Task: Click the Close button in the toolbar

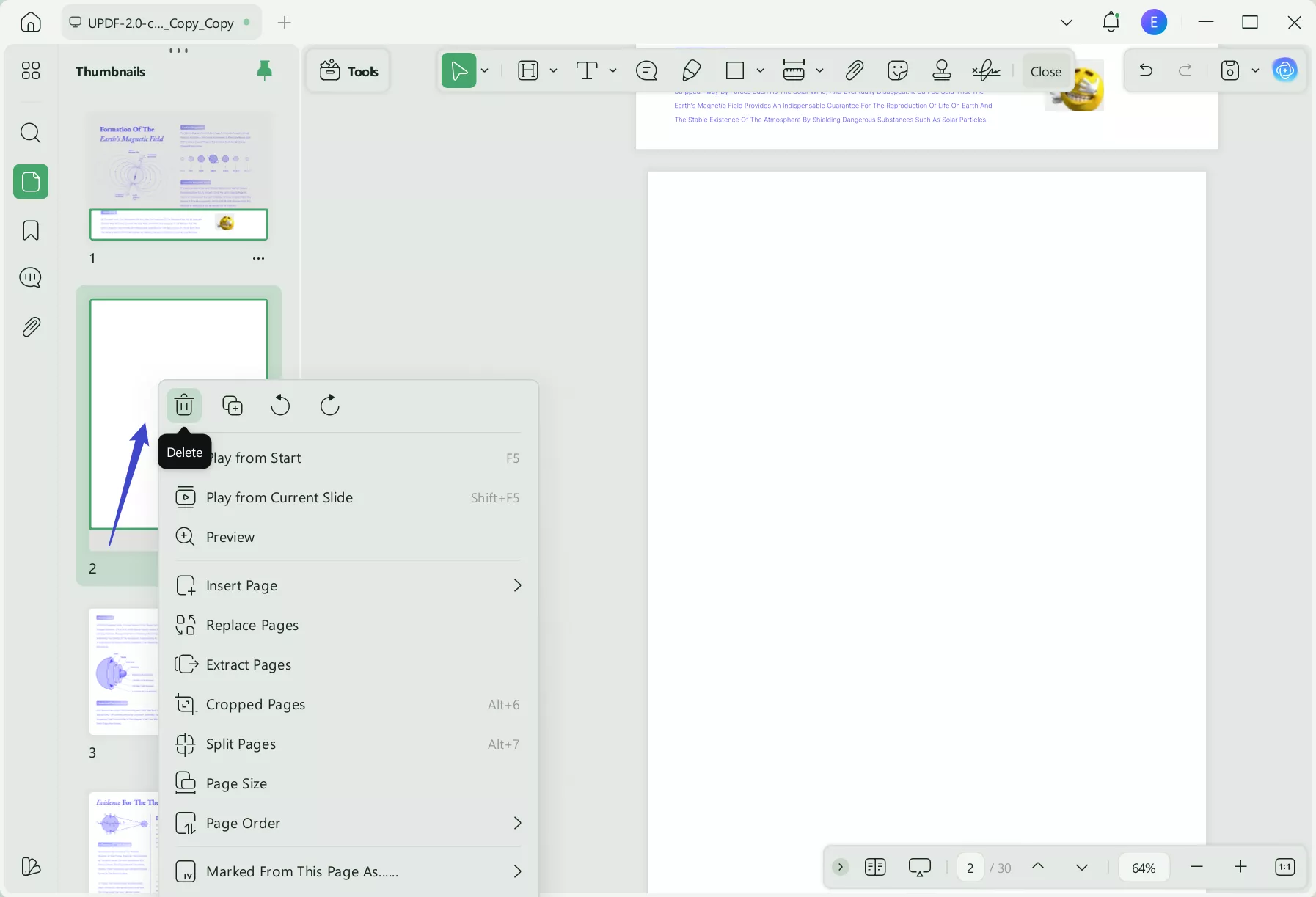Action: [x=1045, y=70]
